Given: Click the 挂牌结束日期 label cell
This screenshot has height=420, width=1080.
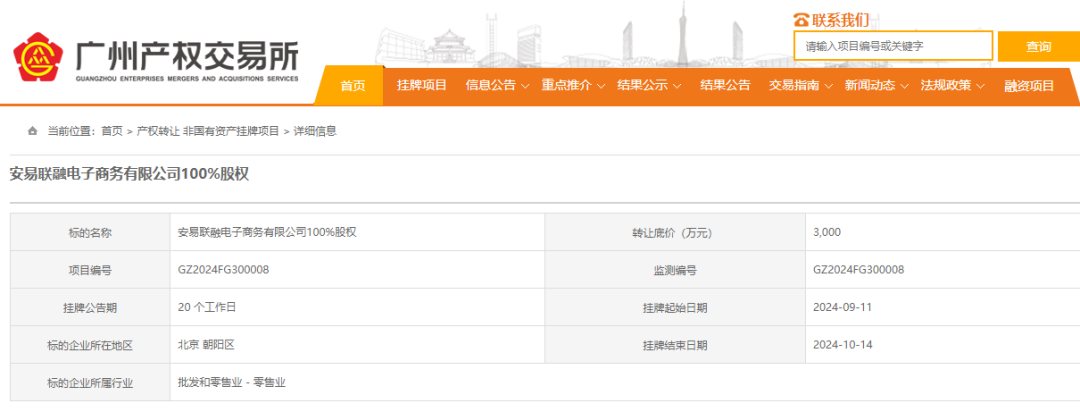Looking at the screenshot, I should (675, 345).
